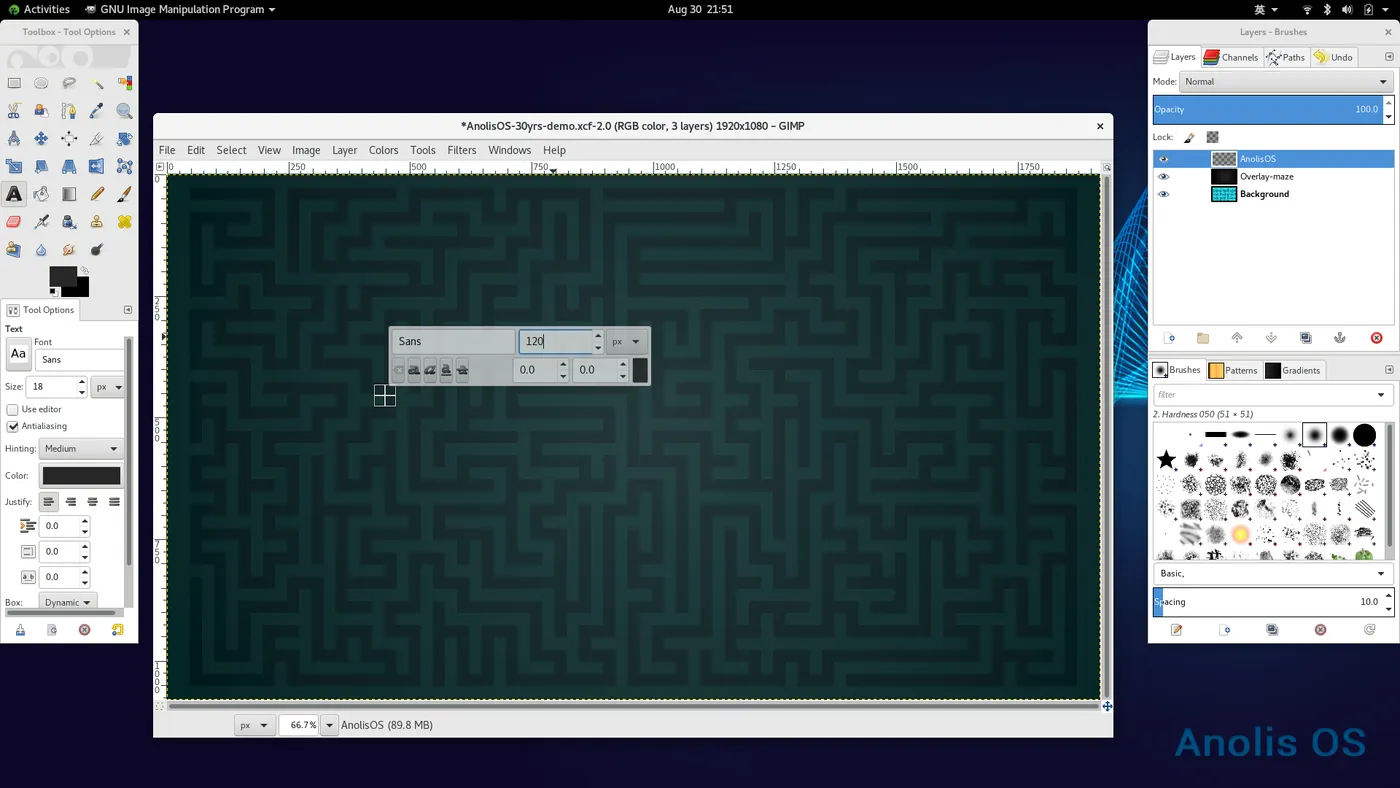Open the layer Mode Normal dropdown
The width and height of the screenshot is (1400, 788).
[x=1286, y=82]
